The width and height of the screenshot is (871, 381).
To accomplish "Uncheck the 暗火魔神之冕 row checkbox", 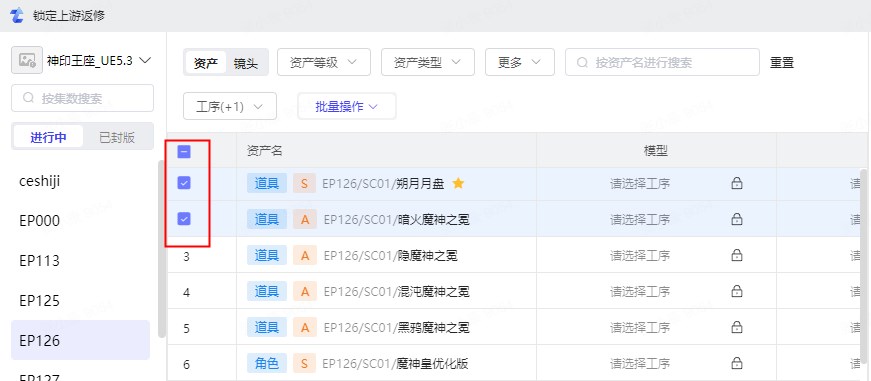I will pyautogui.click(x=184, y=219).
